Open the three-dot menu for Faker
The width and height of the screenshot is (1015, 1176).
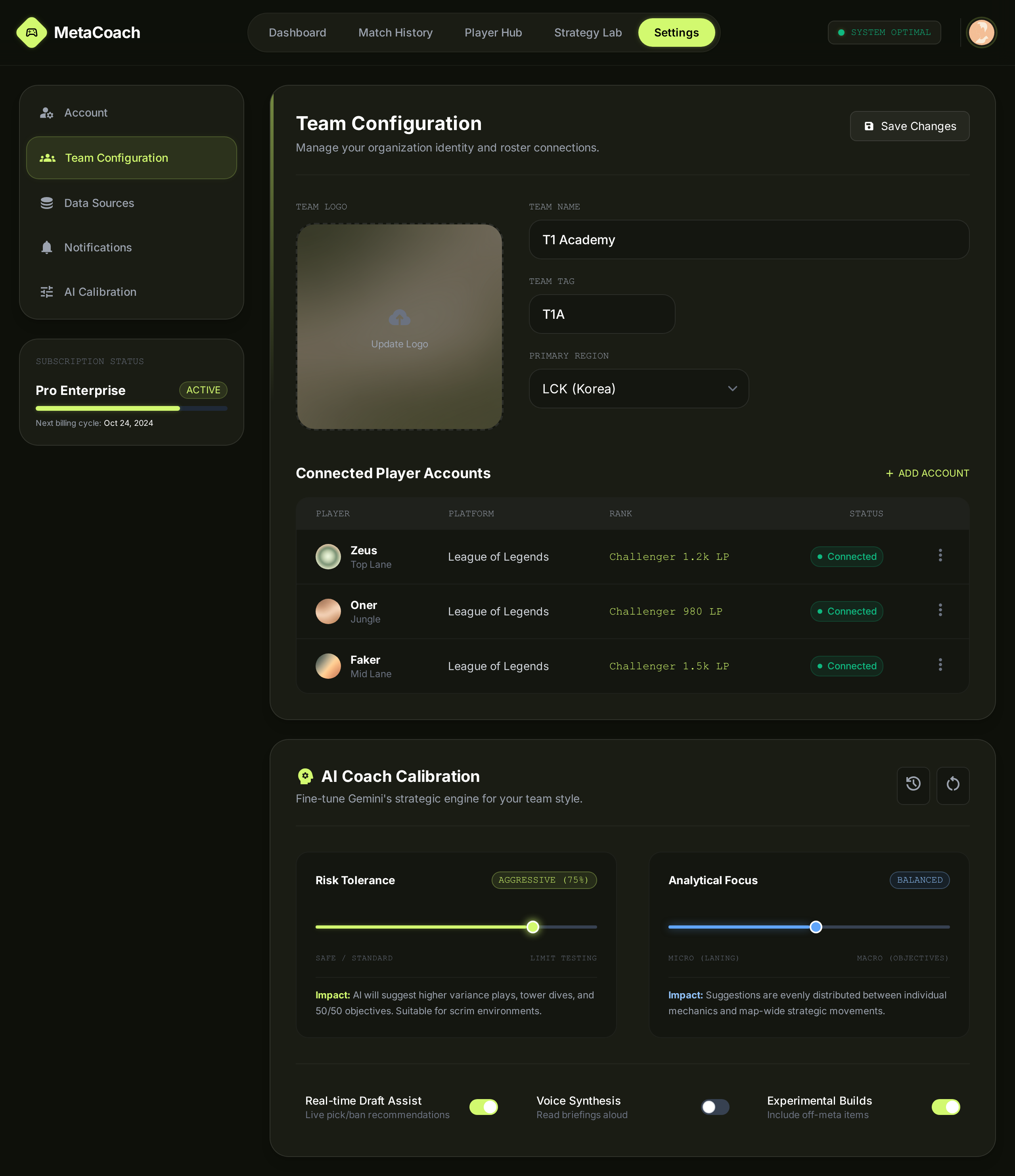940,665
